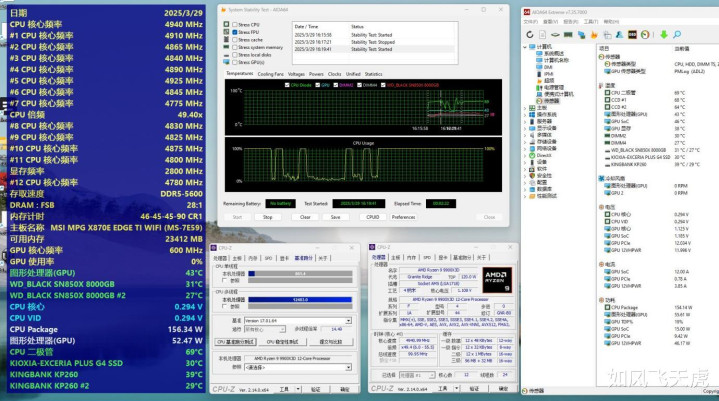This screenshot has height=401, width=719.
Task: Expand the 性能测试 tree node
Action: click(525, 196)
